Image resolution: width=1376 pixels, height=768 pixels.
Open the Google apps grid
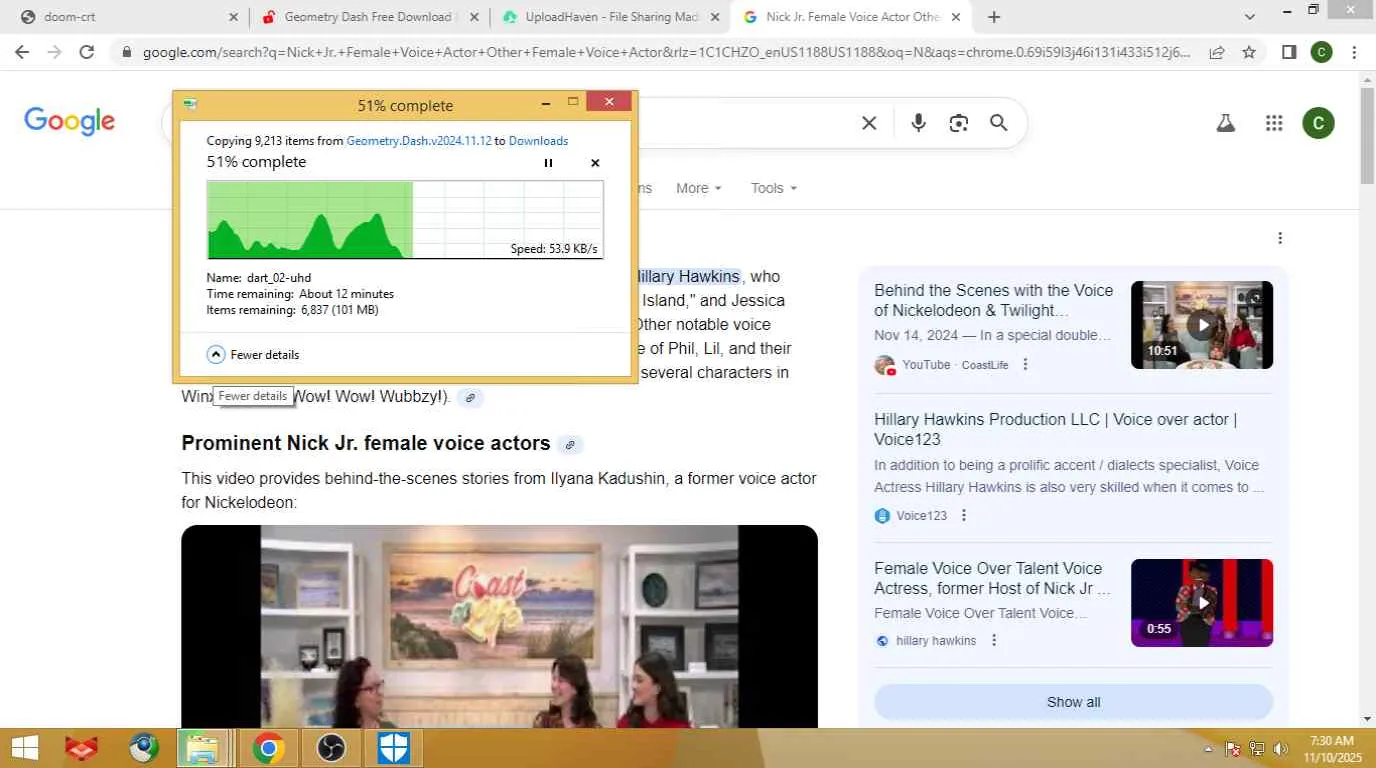pos(1274,123)
